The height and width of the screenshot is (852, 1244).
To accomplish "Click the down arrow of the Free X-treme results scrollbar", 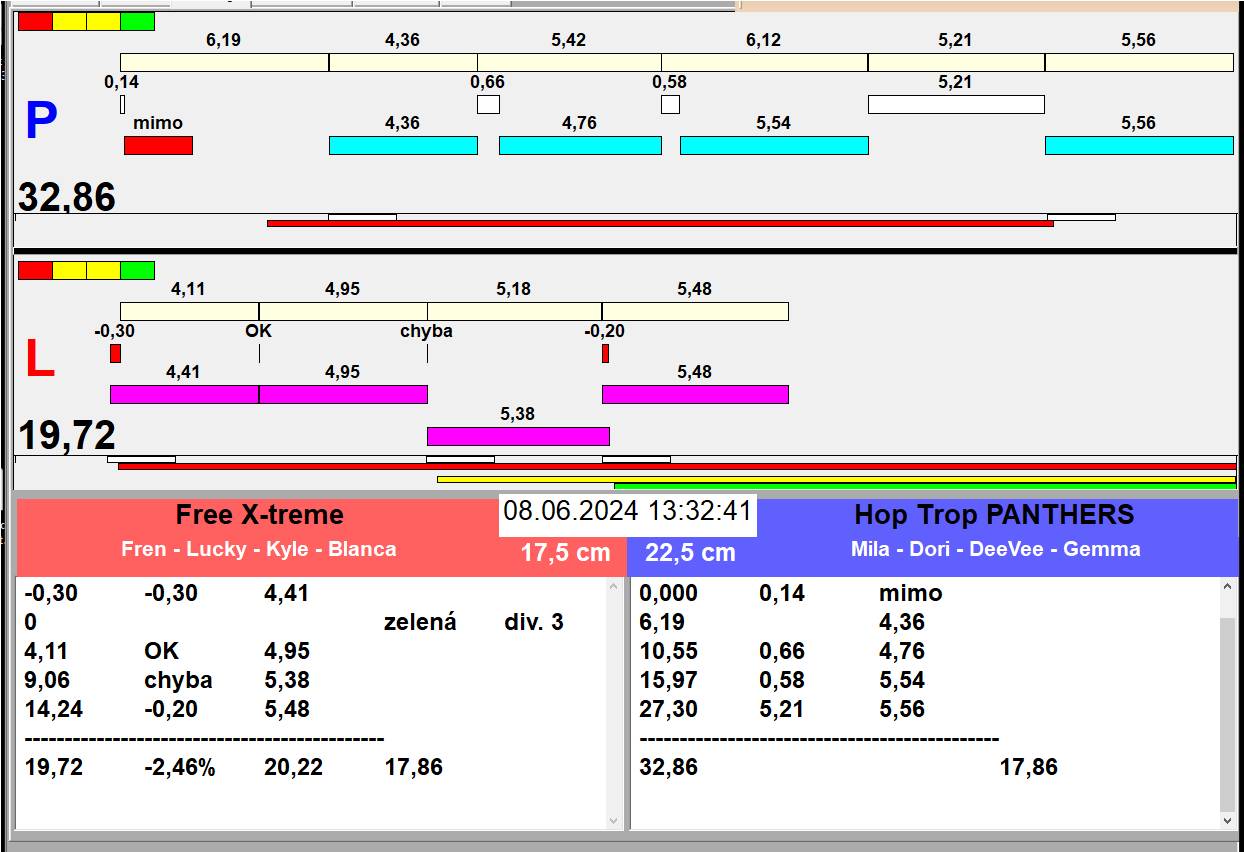I will tap(614, 820).
